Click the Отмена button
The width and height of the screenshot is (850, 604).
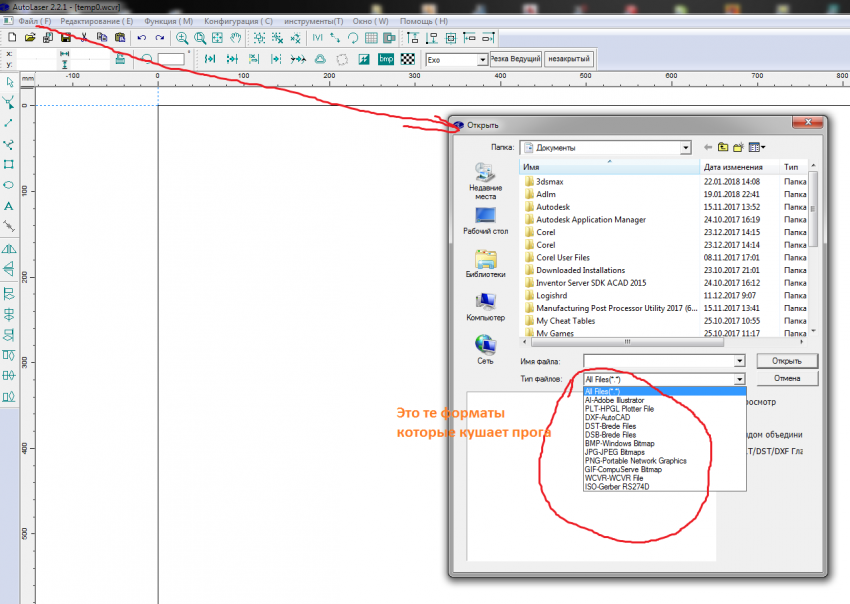pyautogui.click(x=787, y=379)
